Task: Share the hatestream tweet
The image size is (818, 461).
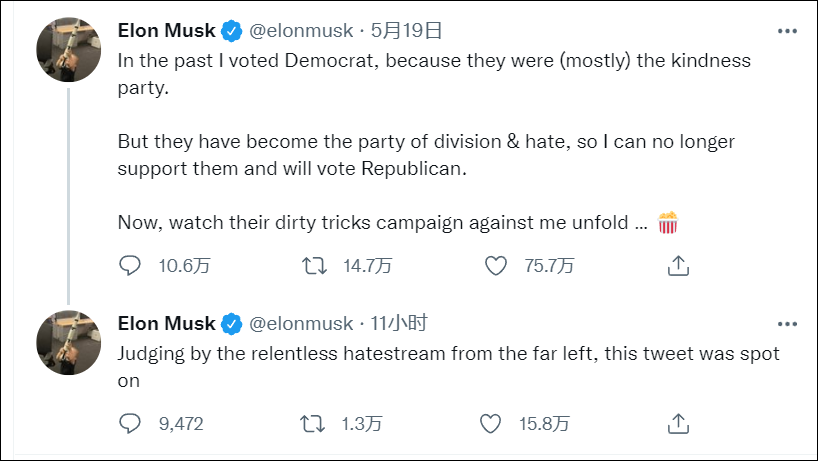Action: click(678, 424)
